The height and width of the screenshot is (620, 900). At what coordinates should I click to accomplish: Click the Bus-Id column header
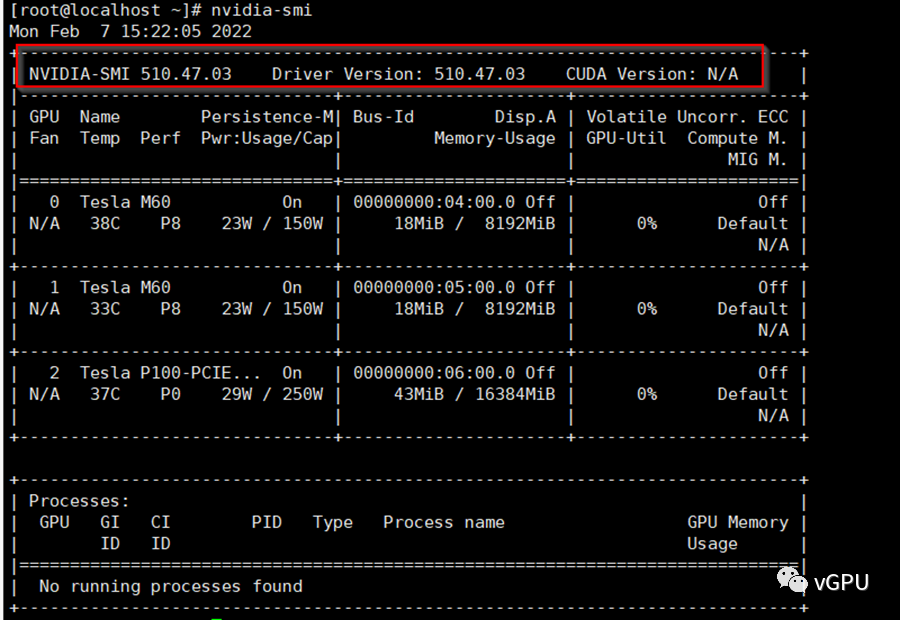click(x=383, y=117)
